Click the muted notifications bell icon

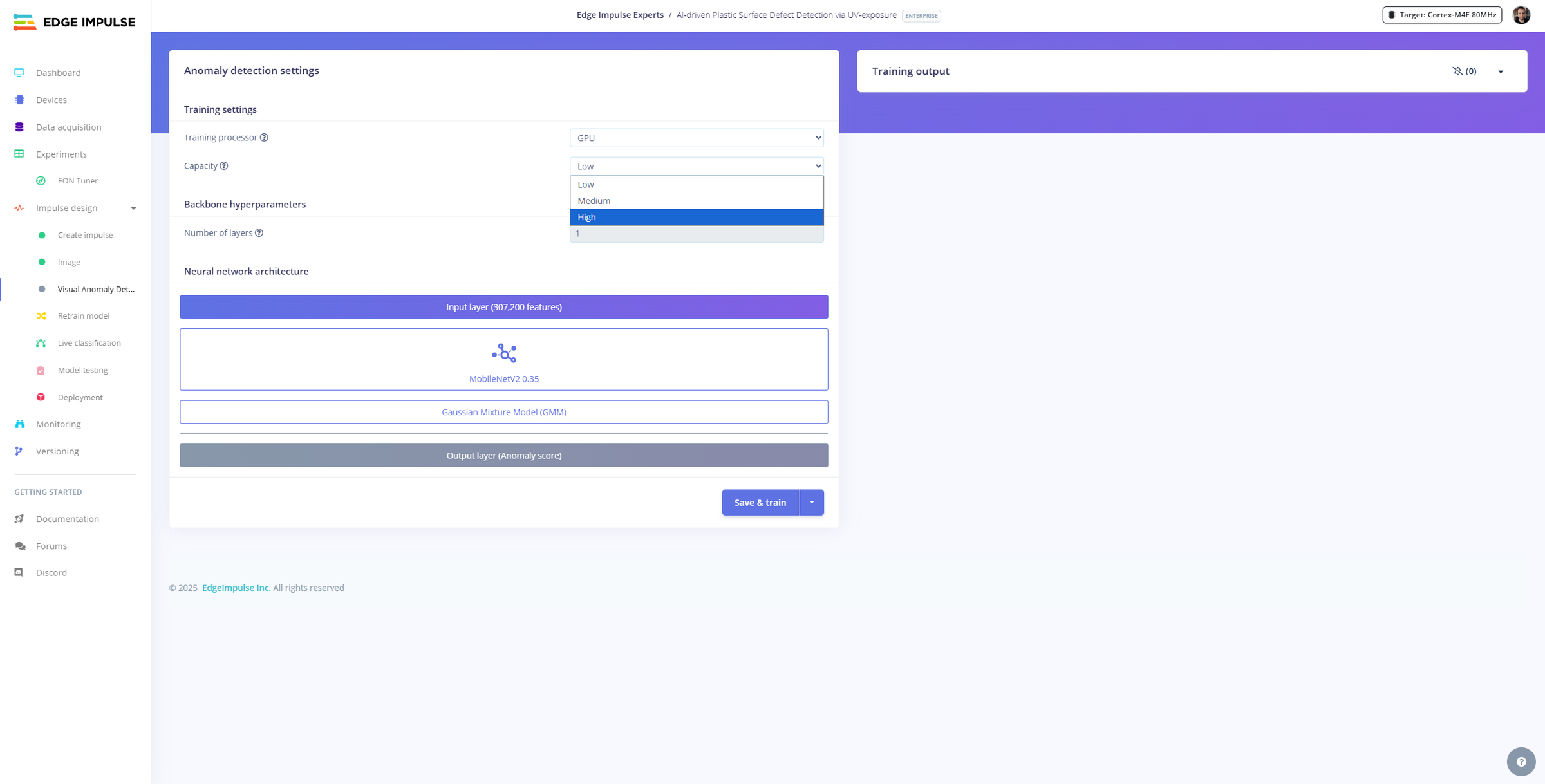tap(1457, 71)
